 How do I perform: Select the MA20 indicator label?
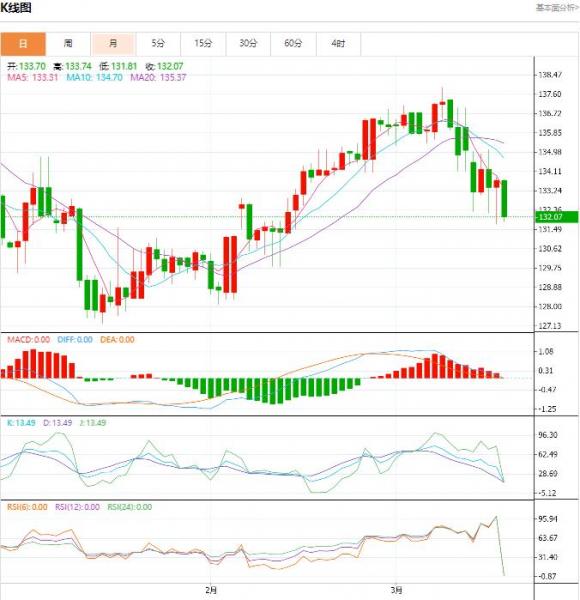click(x=158, y=77)
